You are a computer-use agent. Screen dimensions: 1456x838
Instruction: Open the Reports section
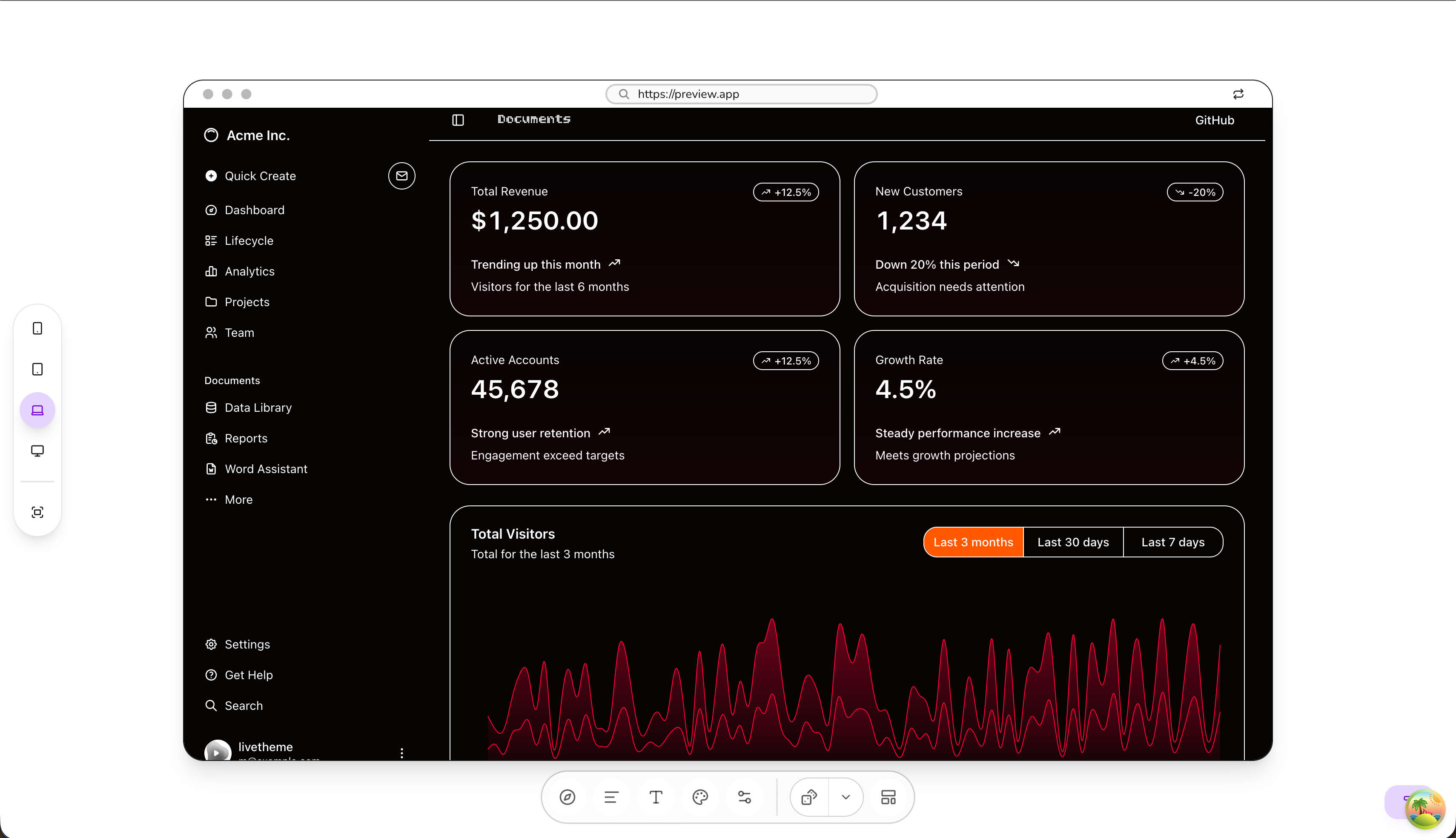[x=246, y=438]
